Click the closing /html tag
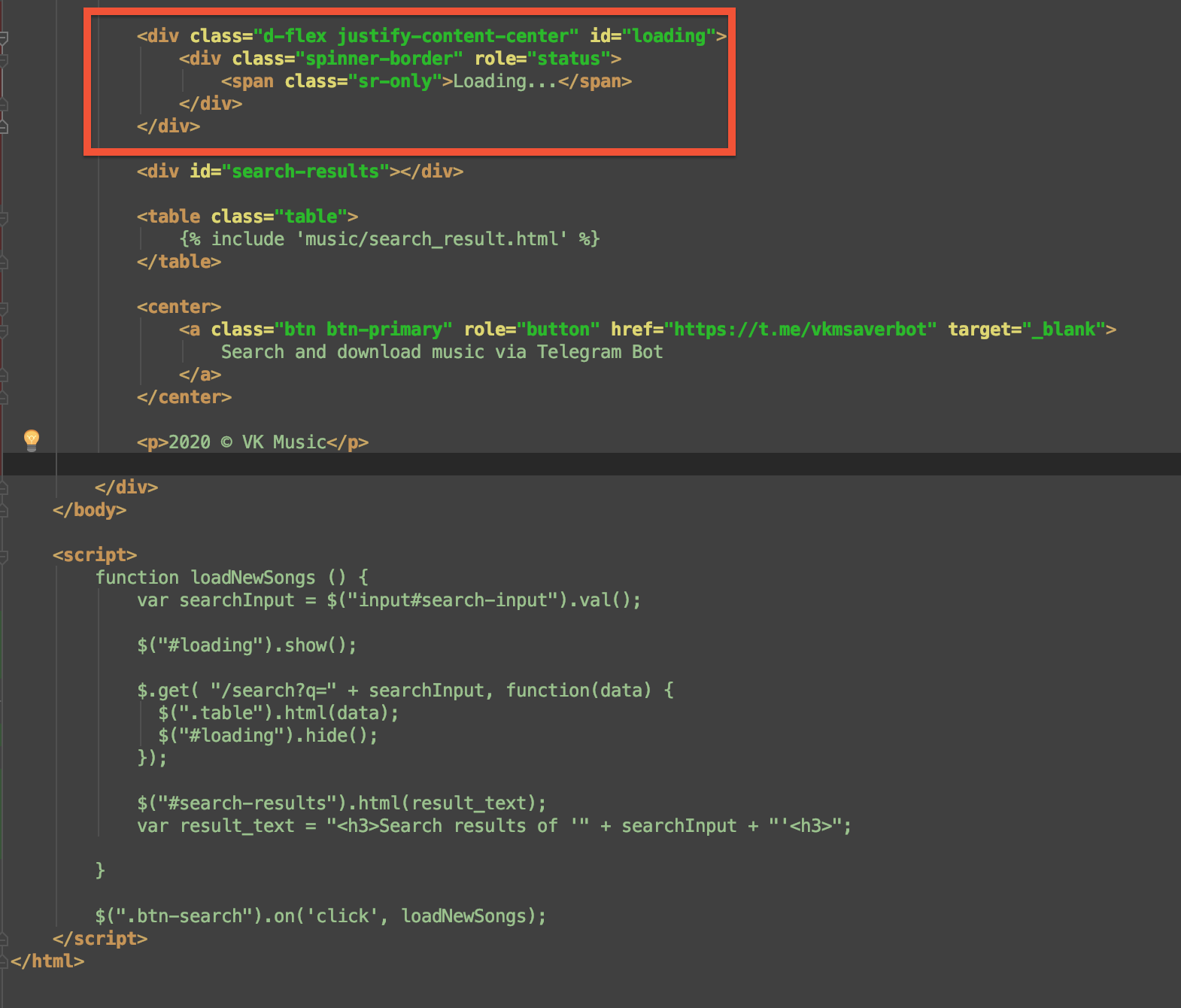1181x1008 pixels. click(47, 961)
